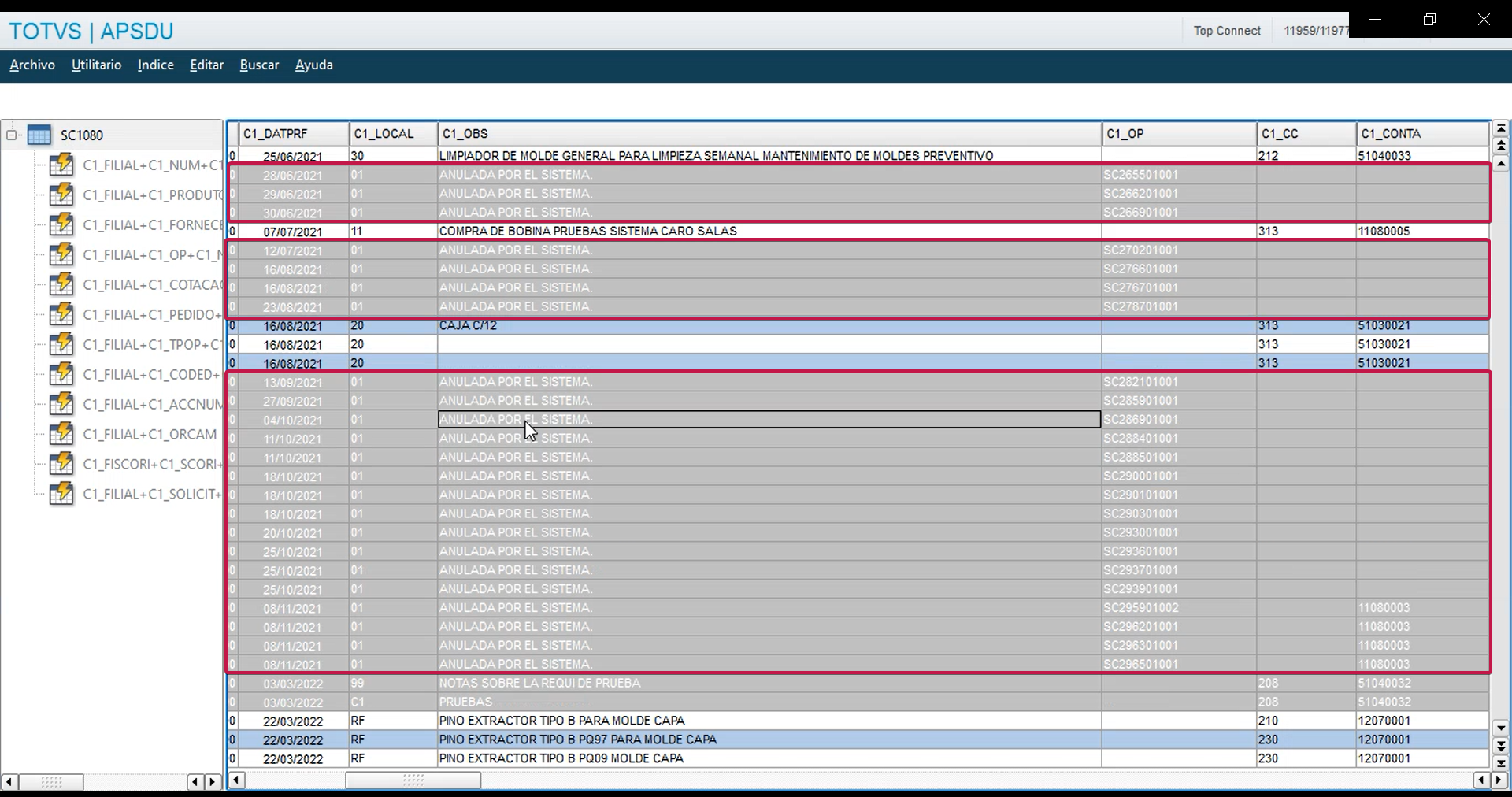Select the NOTAS SOBRE LA REQUI DE PRUEBA cell
Viewport: 1512px width, 797px height.
click(770, 684)
